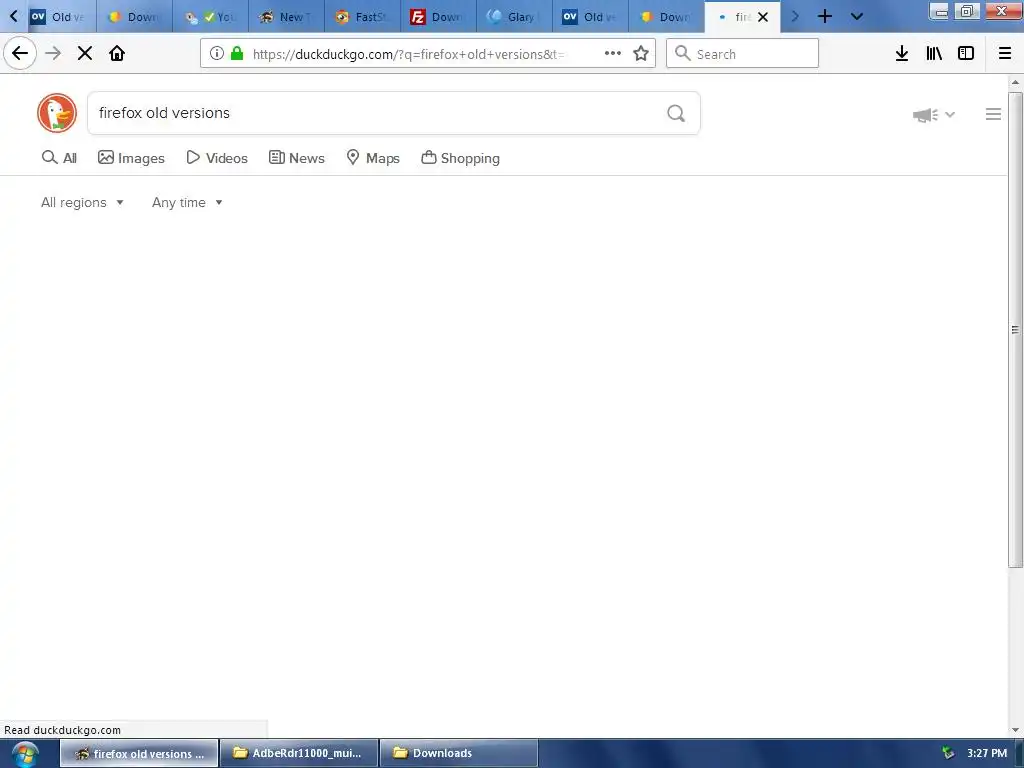
Task: Show Maps results
Action: (373, 158)
